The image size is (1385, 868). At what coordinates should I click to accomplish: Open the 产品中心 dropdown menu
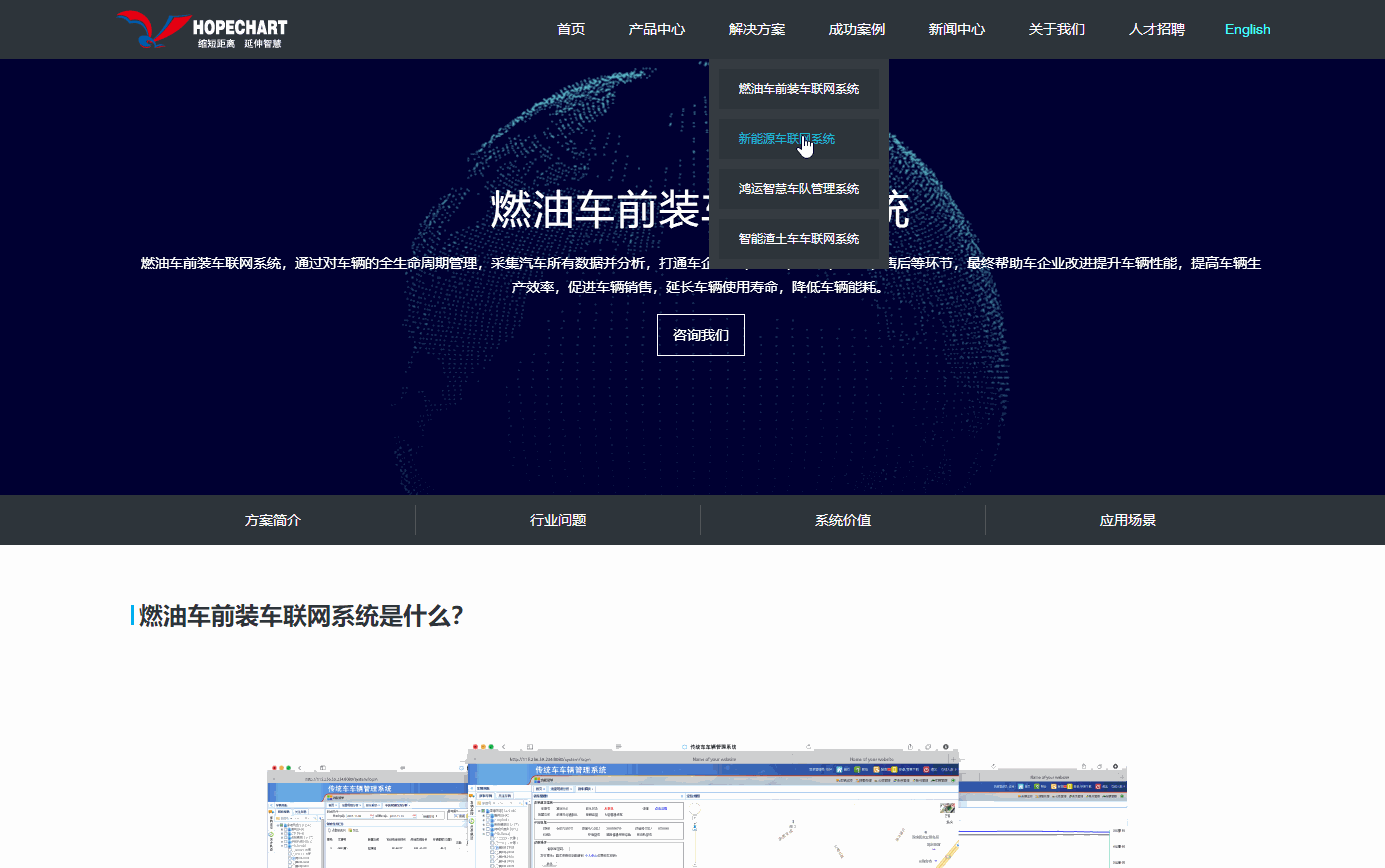pyautogui.click(x=656, y=29)
